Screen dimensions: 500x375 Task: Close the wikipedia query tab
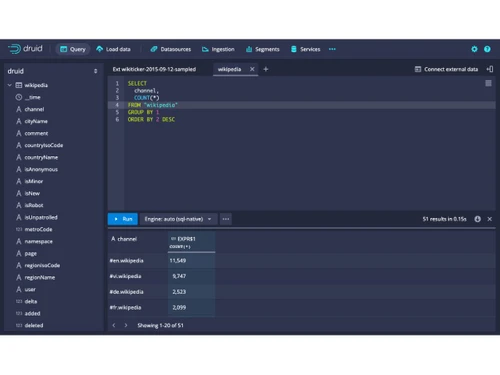252,69
